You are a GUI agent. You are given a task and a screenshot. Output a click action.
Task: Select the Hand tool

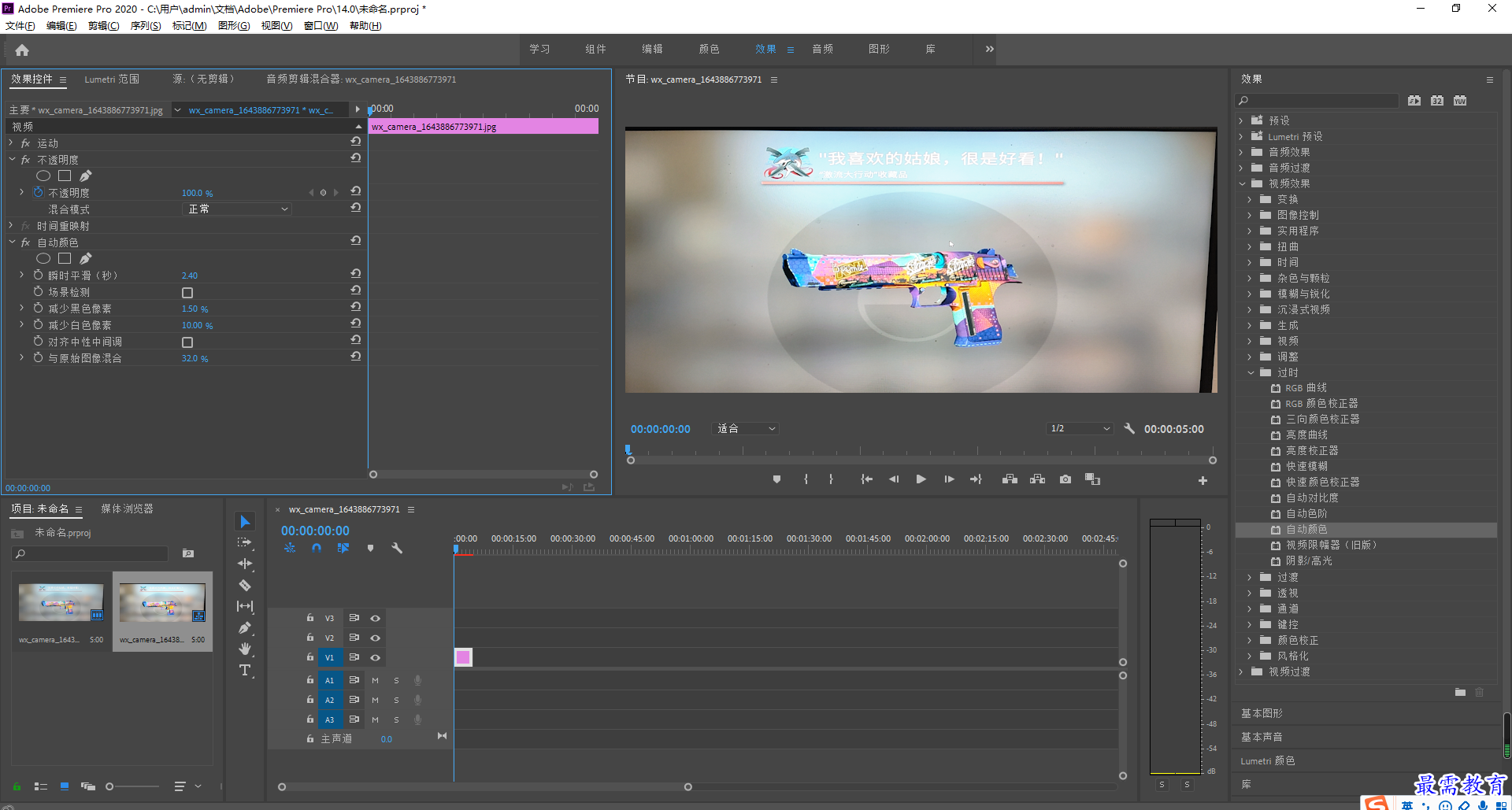pyautogui.click(x=245, y=649)
